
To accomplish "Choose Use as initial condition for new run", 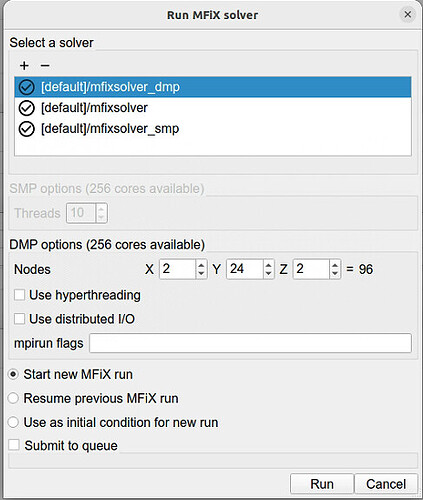I will click(x=13, y=422).
